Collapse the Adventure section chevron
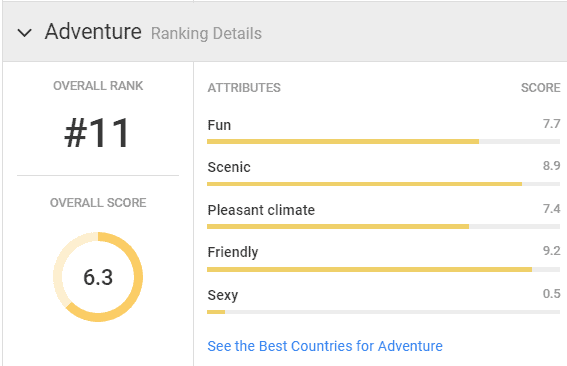Viewport: 567px width, 366px height. (25, 33)
